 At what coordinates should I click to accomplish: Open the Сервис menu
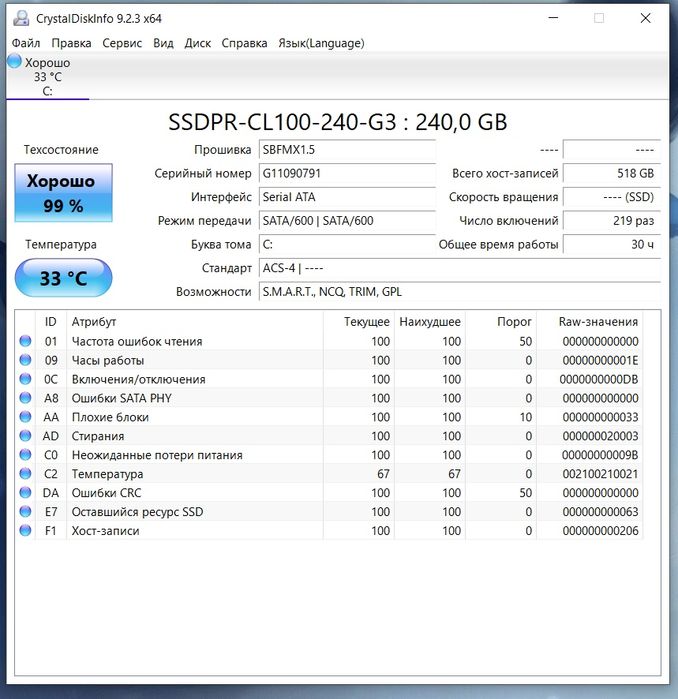pos(122,43)
